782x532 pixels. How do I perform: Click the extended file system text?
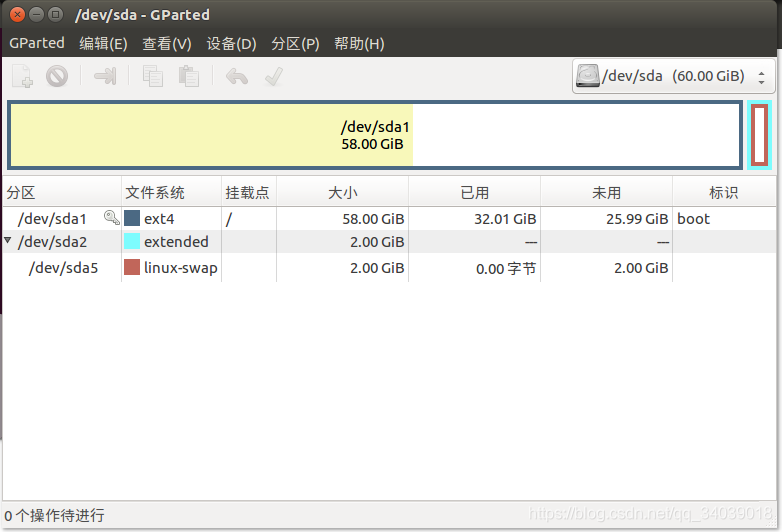pyautogui.click(x=176, y=242)
